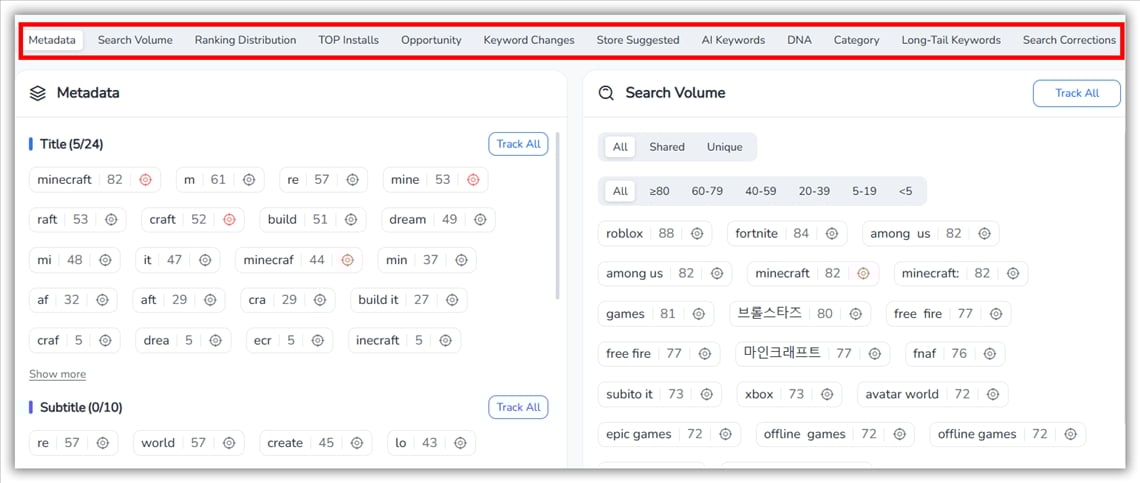Click the target icon beside '마인크래프트 77'
The image size is (1140, 483).
pos(874,354)
